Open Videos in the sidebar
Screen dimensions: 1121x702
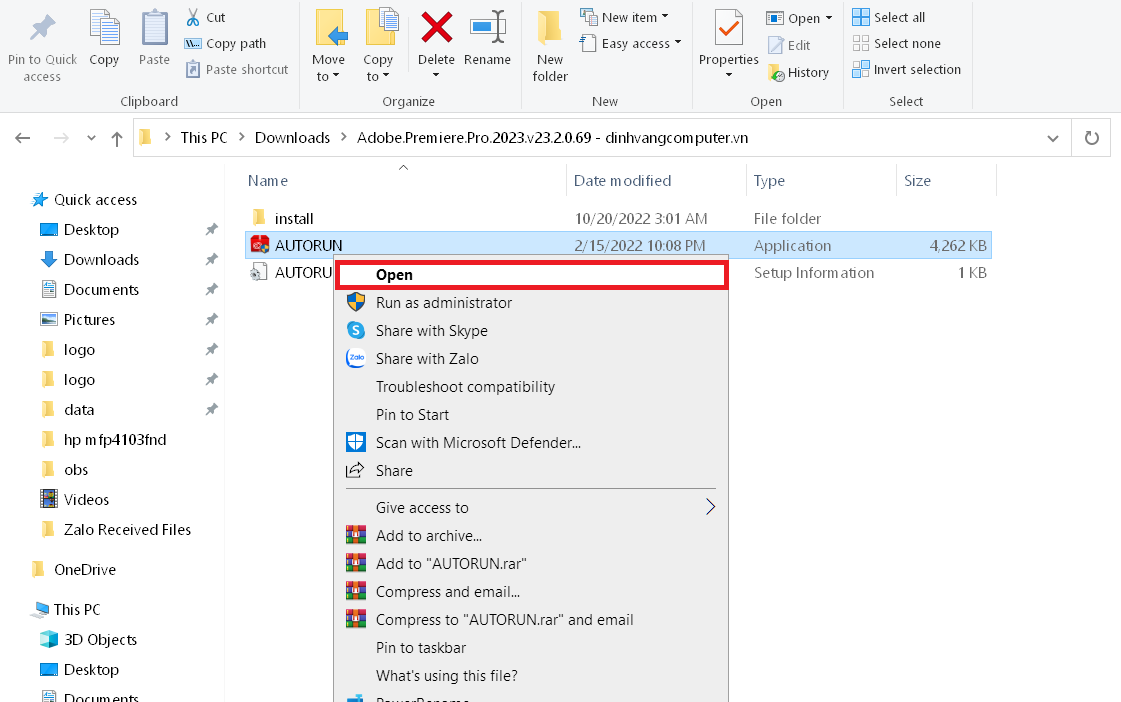[74, 500]
